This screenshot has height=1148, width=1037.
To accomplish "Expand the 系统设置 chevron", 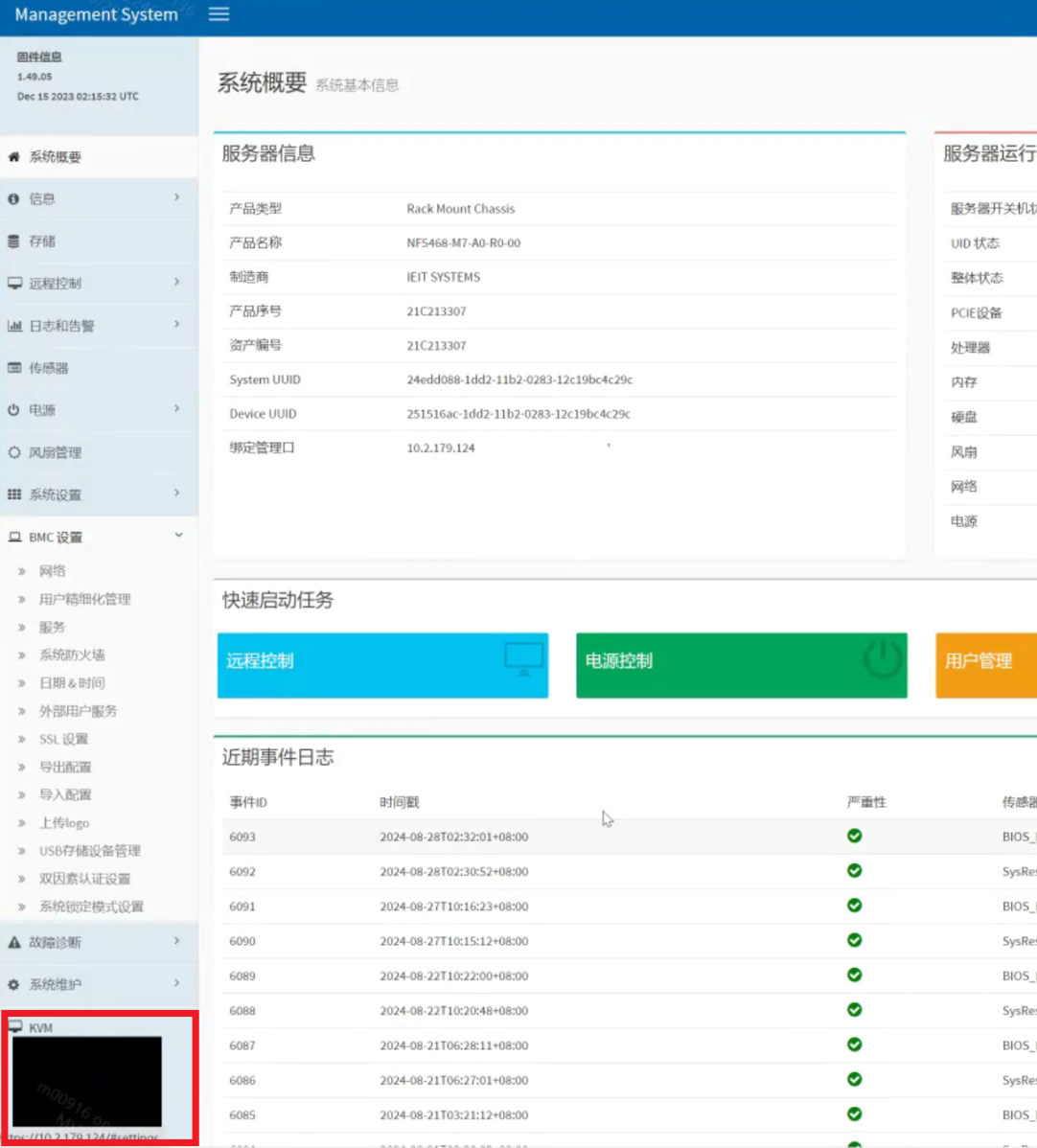I will point(177,493).
